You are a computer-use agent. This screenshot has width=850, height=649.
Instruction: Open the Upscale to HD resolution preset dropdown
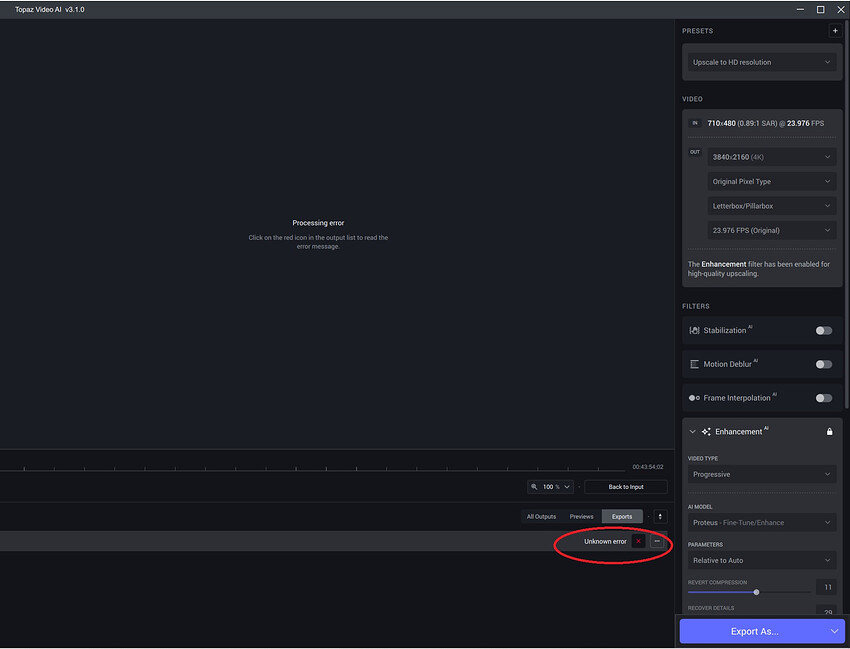(761, 62)
